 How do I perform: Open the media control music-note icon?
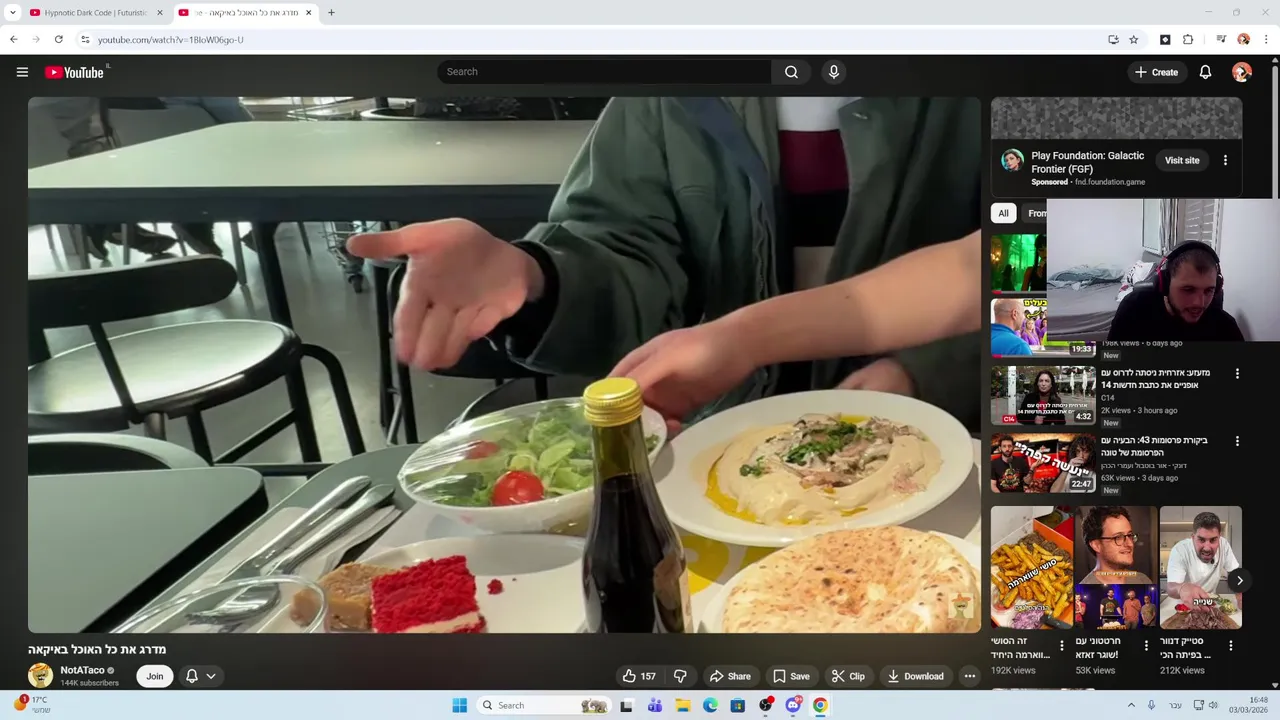point(1221,40)
